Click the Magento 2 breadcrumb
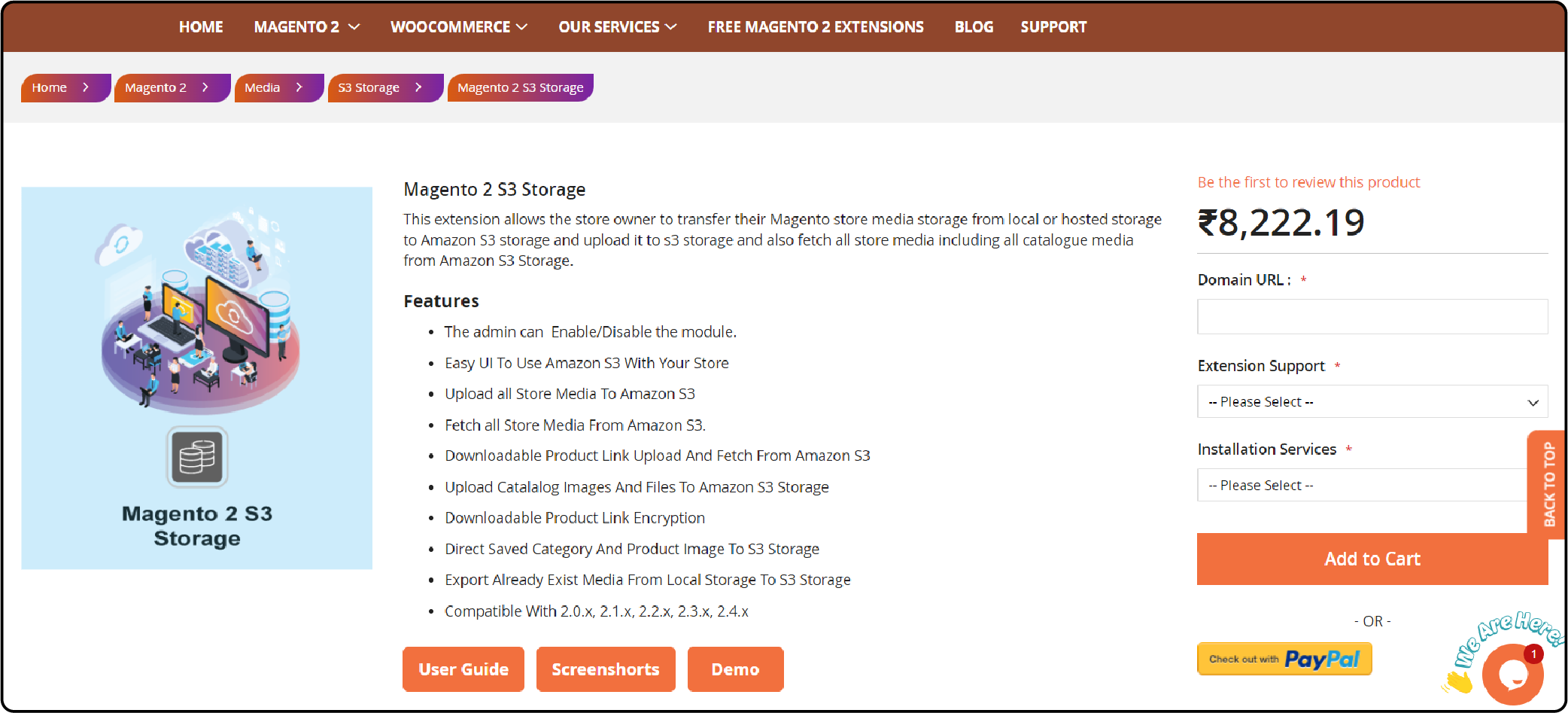Viewport: 1568px width, 713px height. tap(172, 87)
